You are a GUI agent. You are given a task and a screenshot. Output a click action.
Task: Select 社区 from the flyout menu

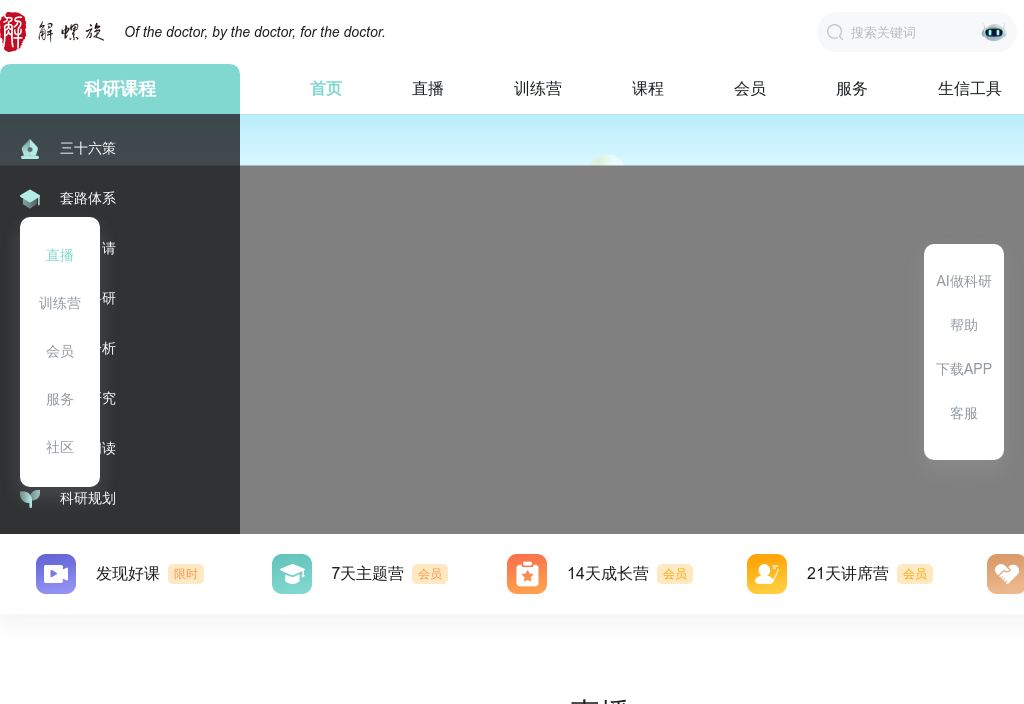coord(60,447)
